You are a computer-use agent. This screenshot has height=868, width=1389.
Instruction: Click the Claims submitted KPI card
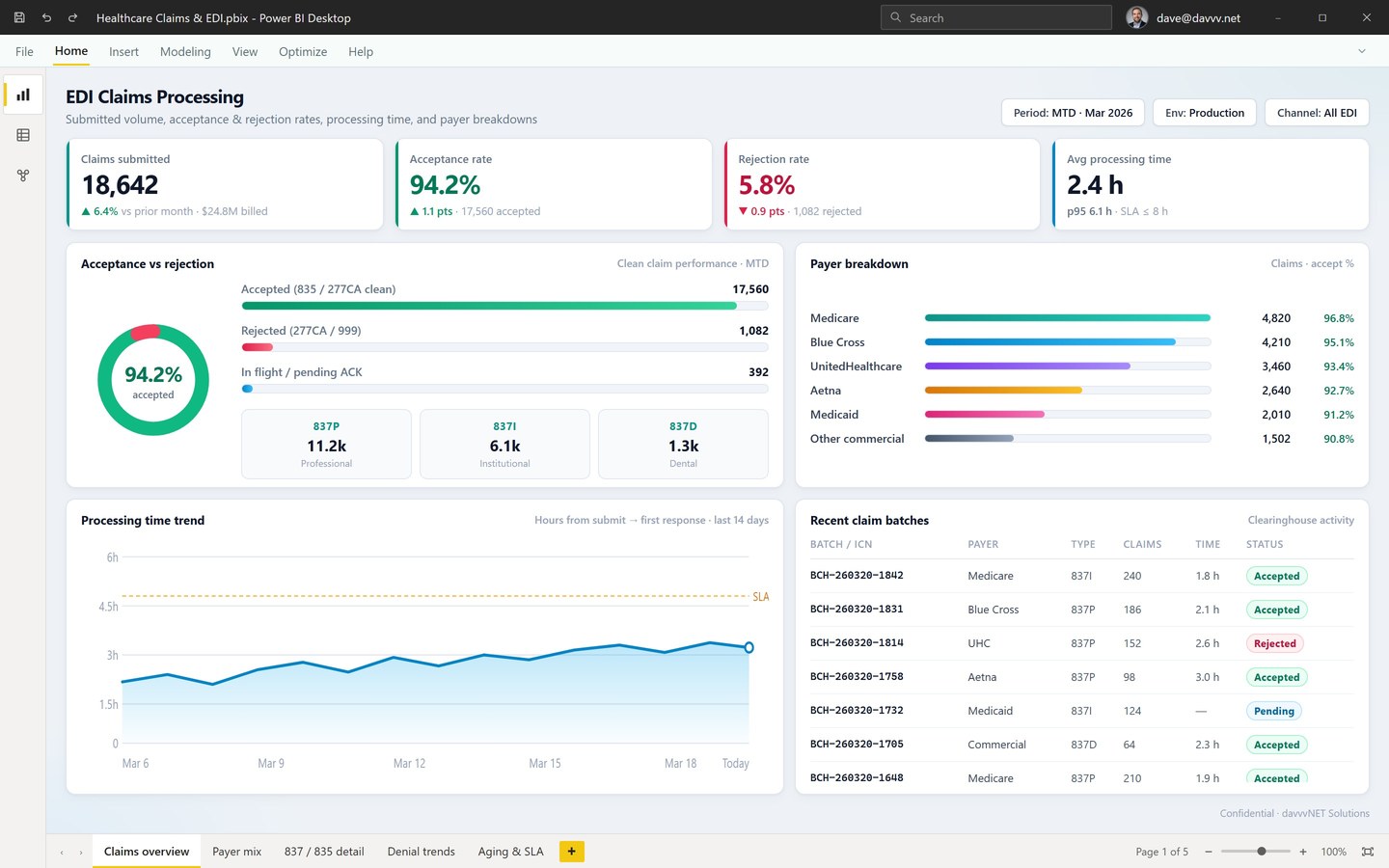click(x=225, y=184)
